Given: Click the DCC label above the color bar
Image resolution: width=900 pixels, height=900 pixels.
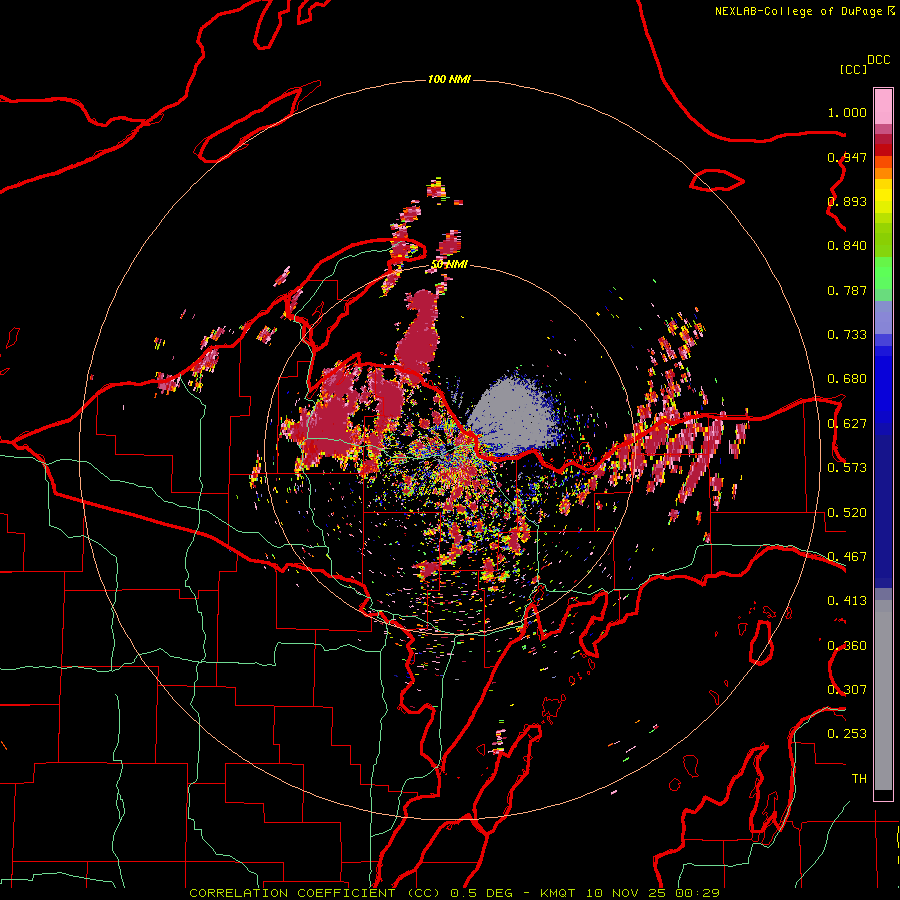Looking at the screenshot, I should 879,60.
